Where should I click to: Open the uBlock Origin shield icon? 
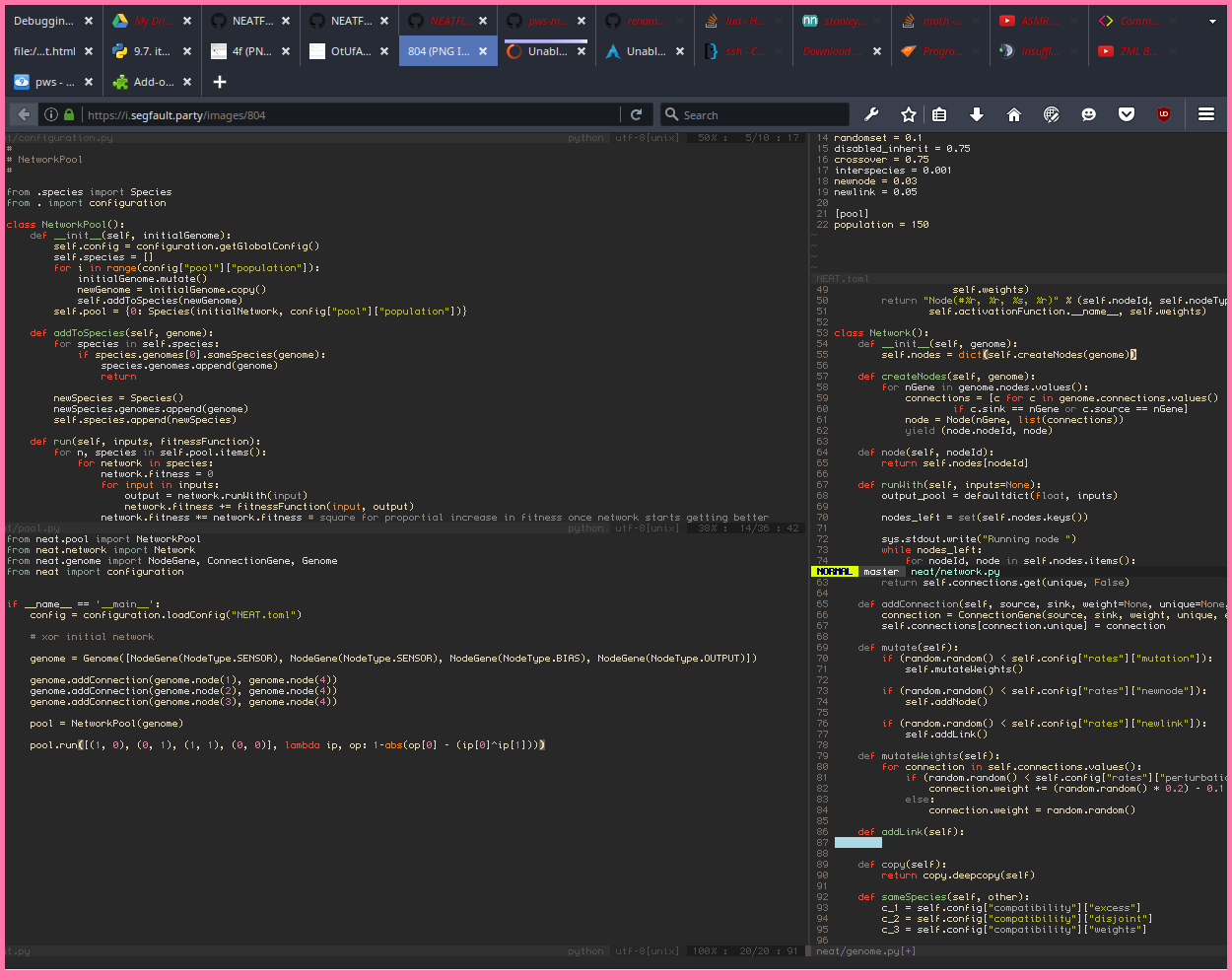pyautogui.click(x=1164, y=114)
